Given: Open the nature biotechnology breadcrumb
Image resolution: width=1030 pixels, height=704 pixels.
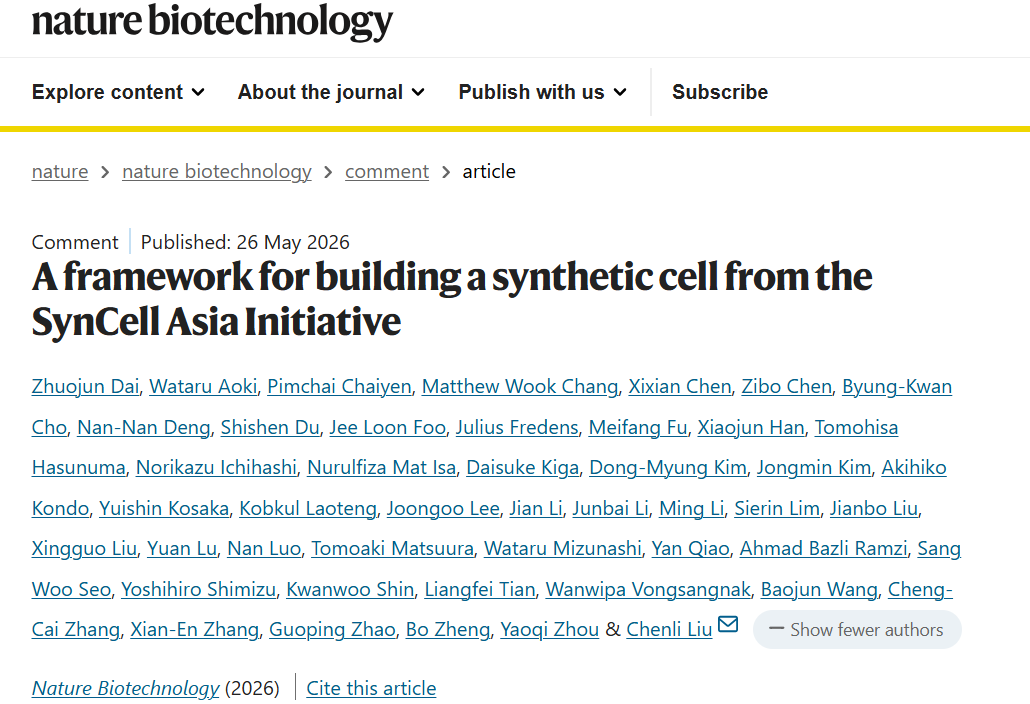Looking at the screenshot, I should tap(217, 171).
